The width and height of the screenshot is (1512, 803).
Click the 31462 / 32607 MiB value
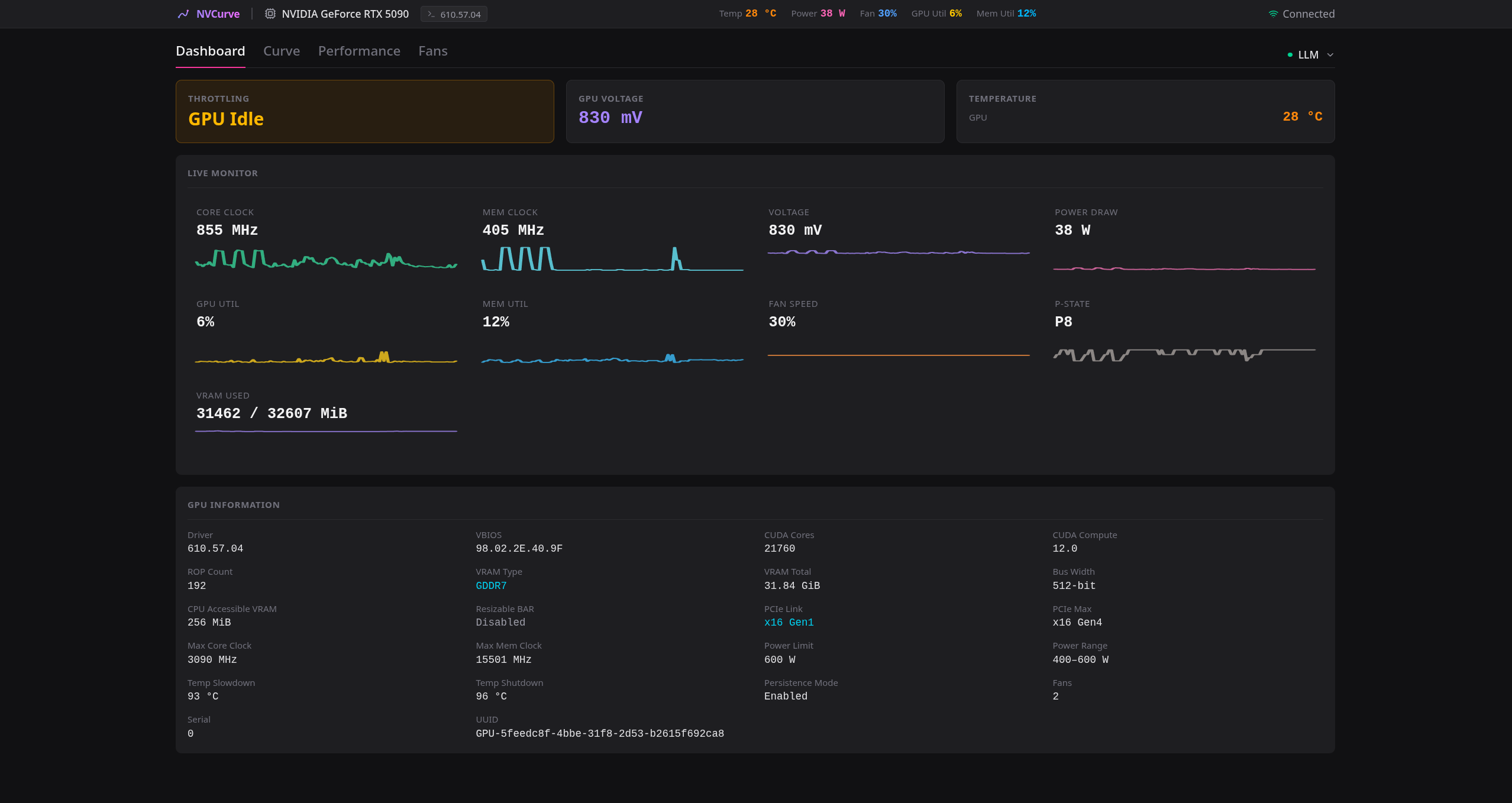(272, 413)
